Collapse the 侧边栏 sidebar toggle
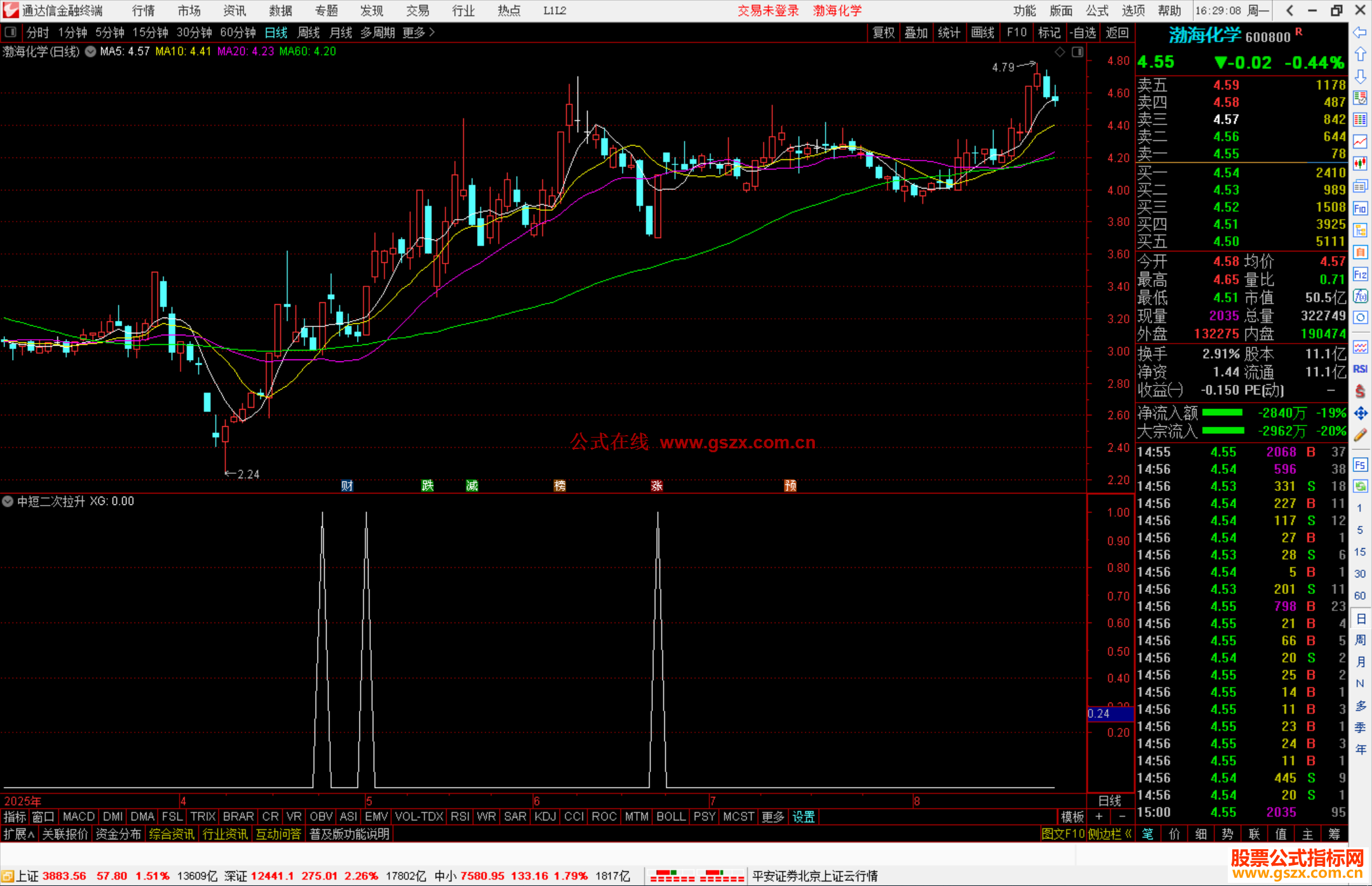Screen dimensions: 1372x886 pos(1110,834)
